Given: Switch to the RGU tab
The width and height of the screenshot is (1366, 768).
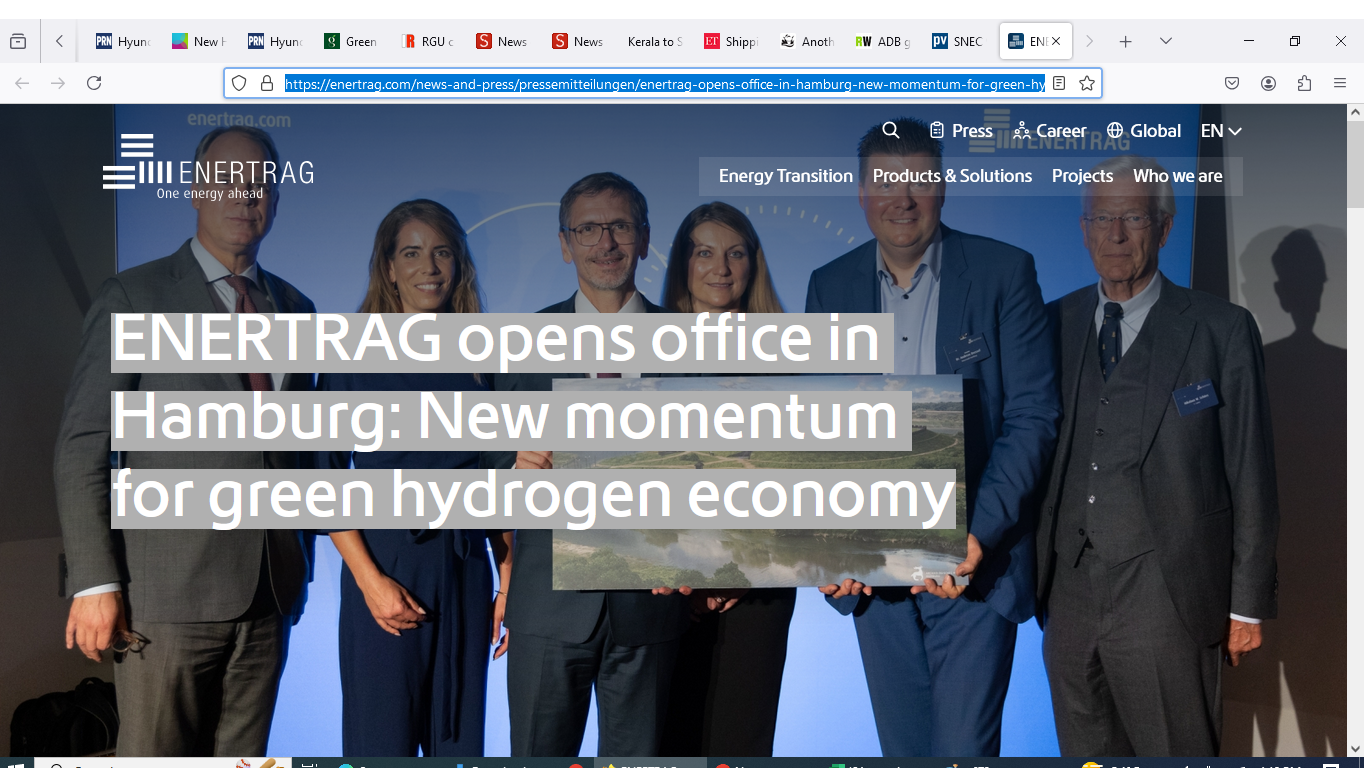Looking at the screenshot, I should click(x=427, y=41).
